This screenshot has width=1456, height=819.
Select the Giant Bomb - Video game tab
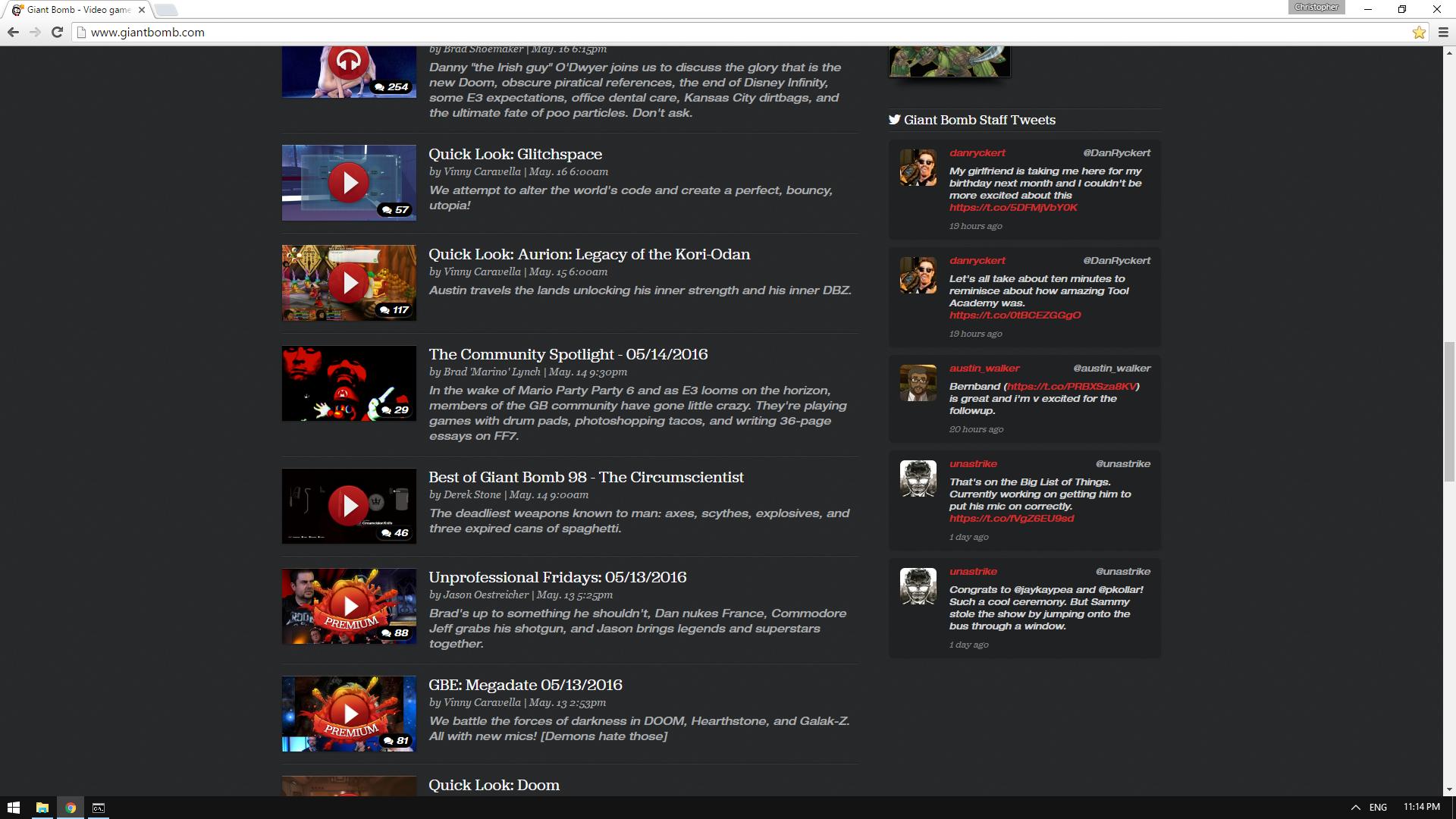(x=78, y=10)
